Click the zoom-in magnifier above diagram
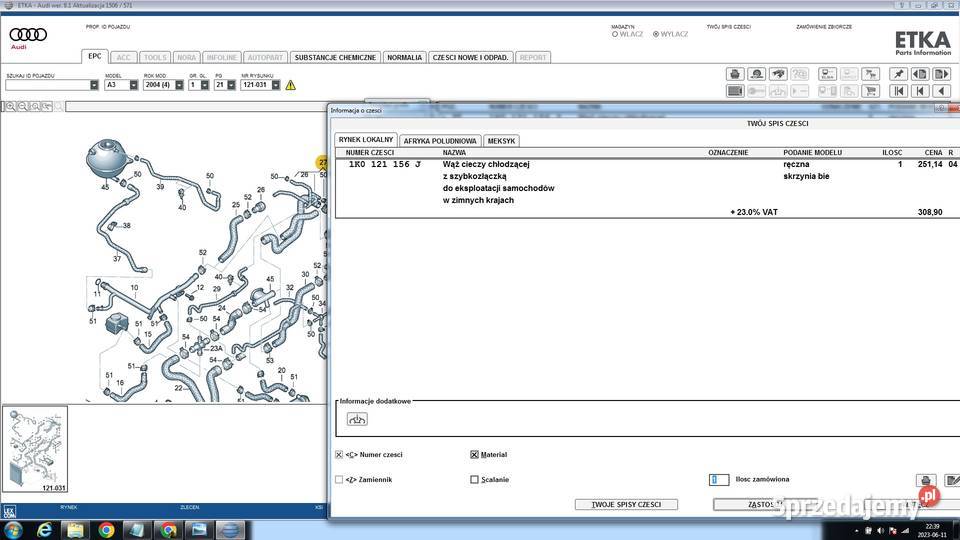 pos(10,106)
